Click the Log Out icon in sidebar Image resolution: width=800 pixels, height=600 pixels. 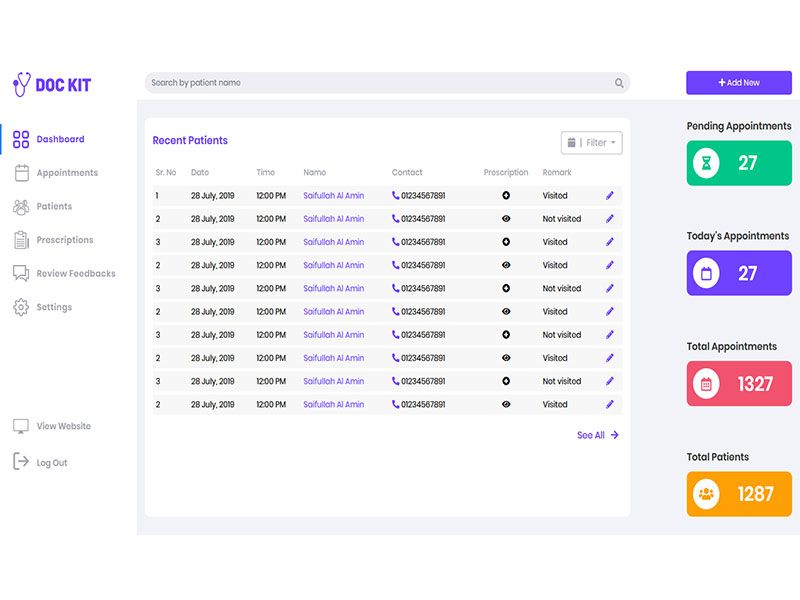pos(21,462)
